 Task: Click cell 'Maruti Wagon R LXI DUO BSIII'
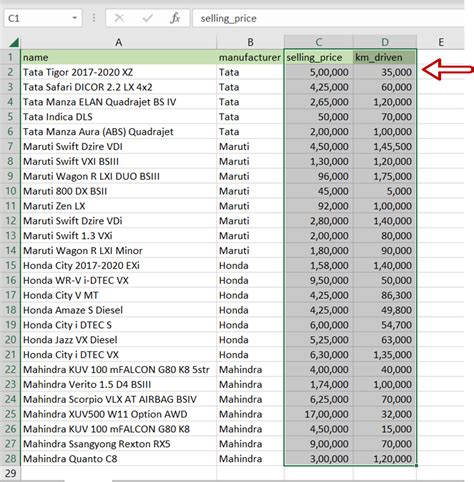coord(119,176)
